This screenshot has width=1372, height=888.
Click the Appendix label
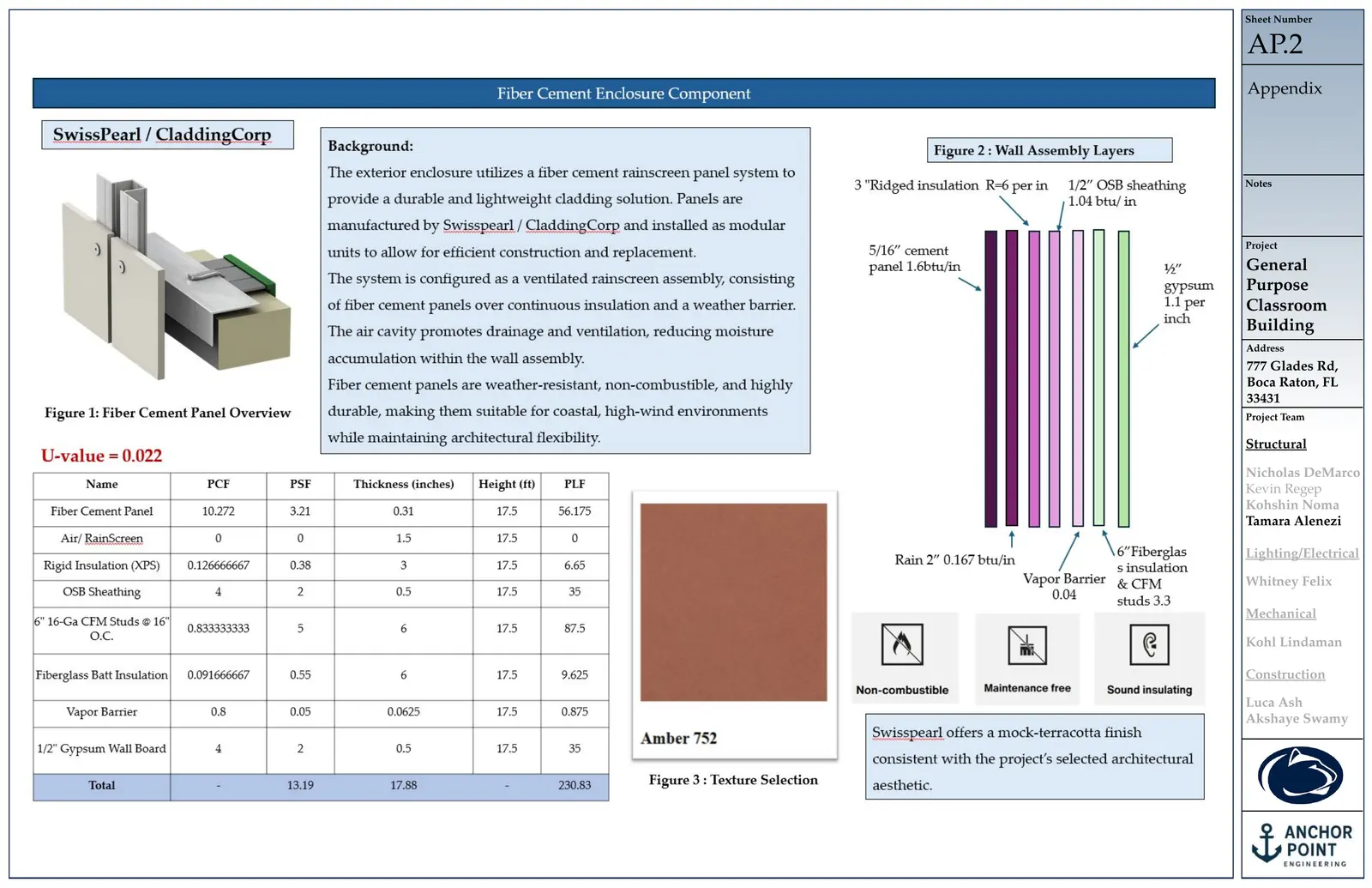coord(1285,88)
